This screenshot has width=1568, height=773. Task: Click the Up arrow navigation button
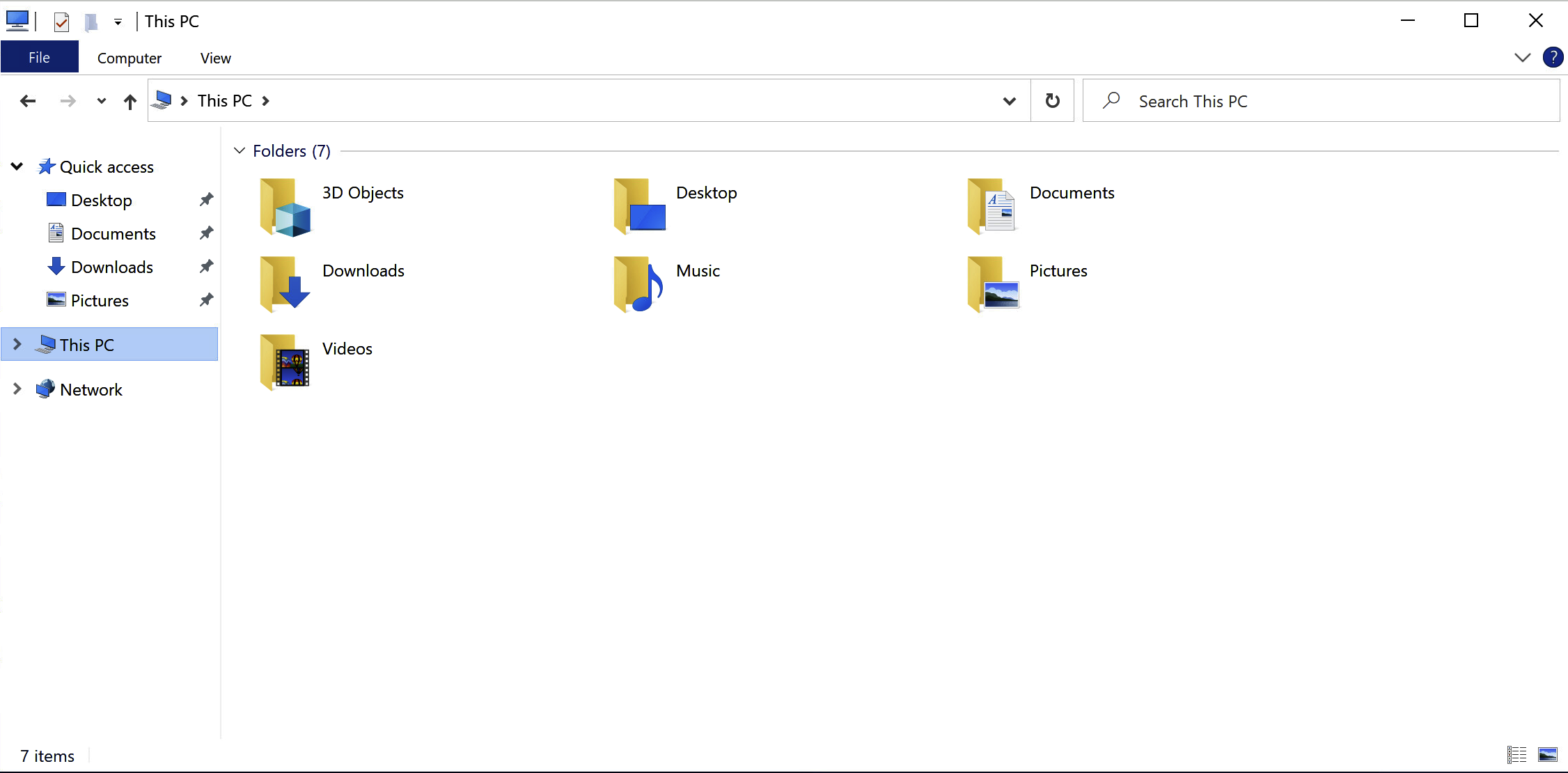tap(130, 102)
